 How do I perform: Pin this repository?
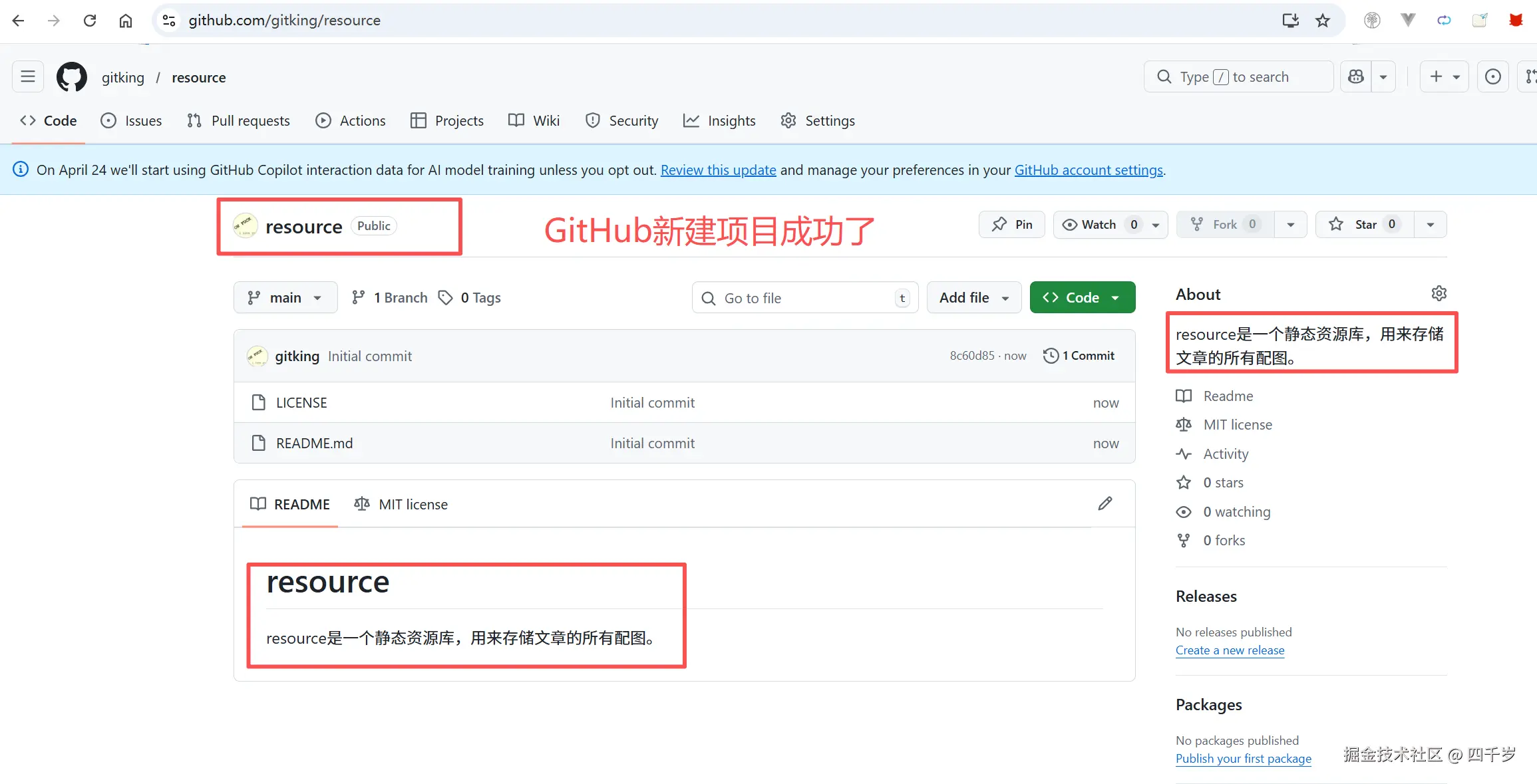pyautogui.click(x=1011, y=224)
